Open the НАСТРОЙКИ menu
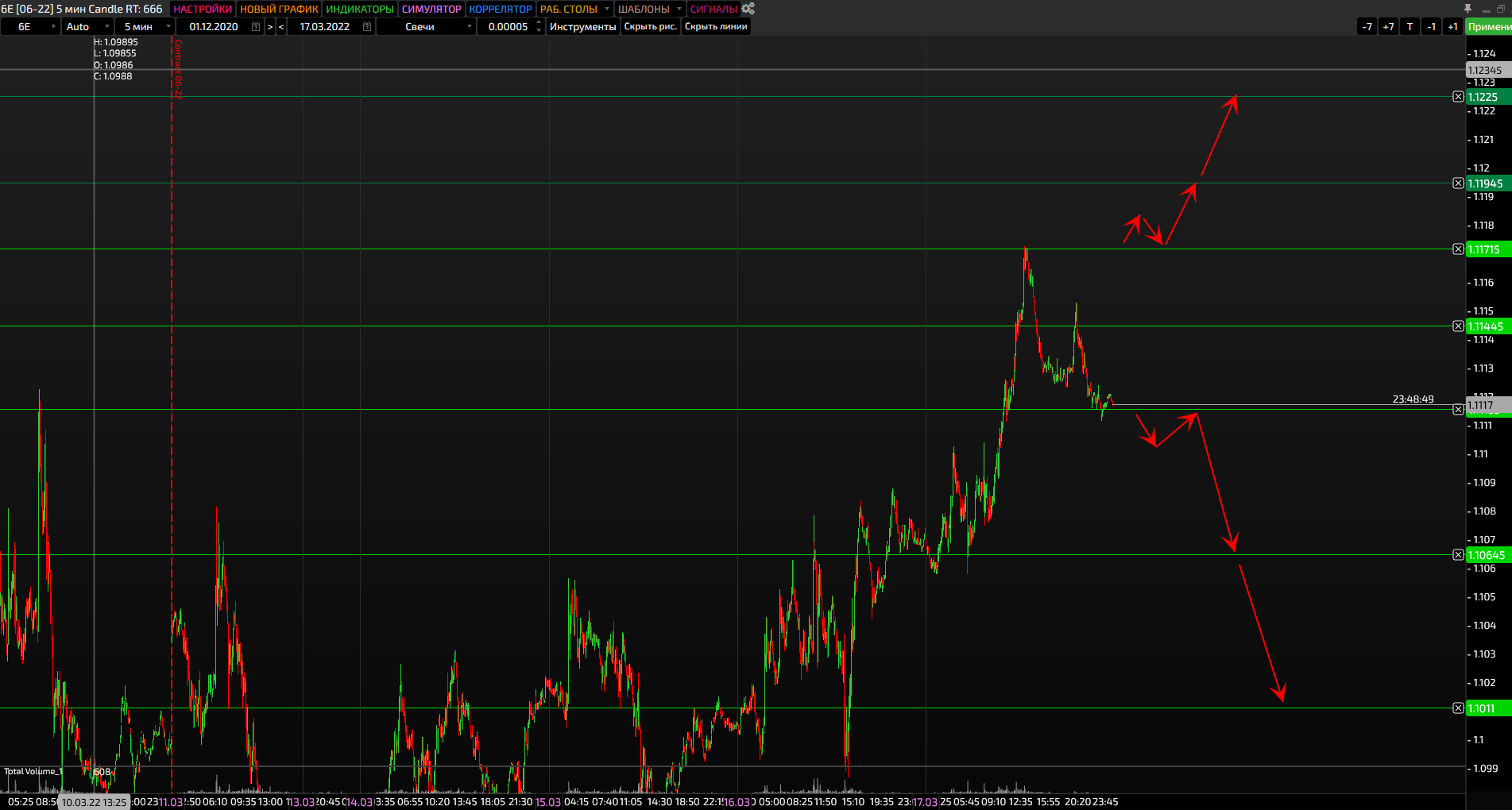 203,9
